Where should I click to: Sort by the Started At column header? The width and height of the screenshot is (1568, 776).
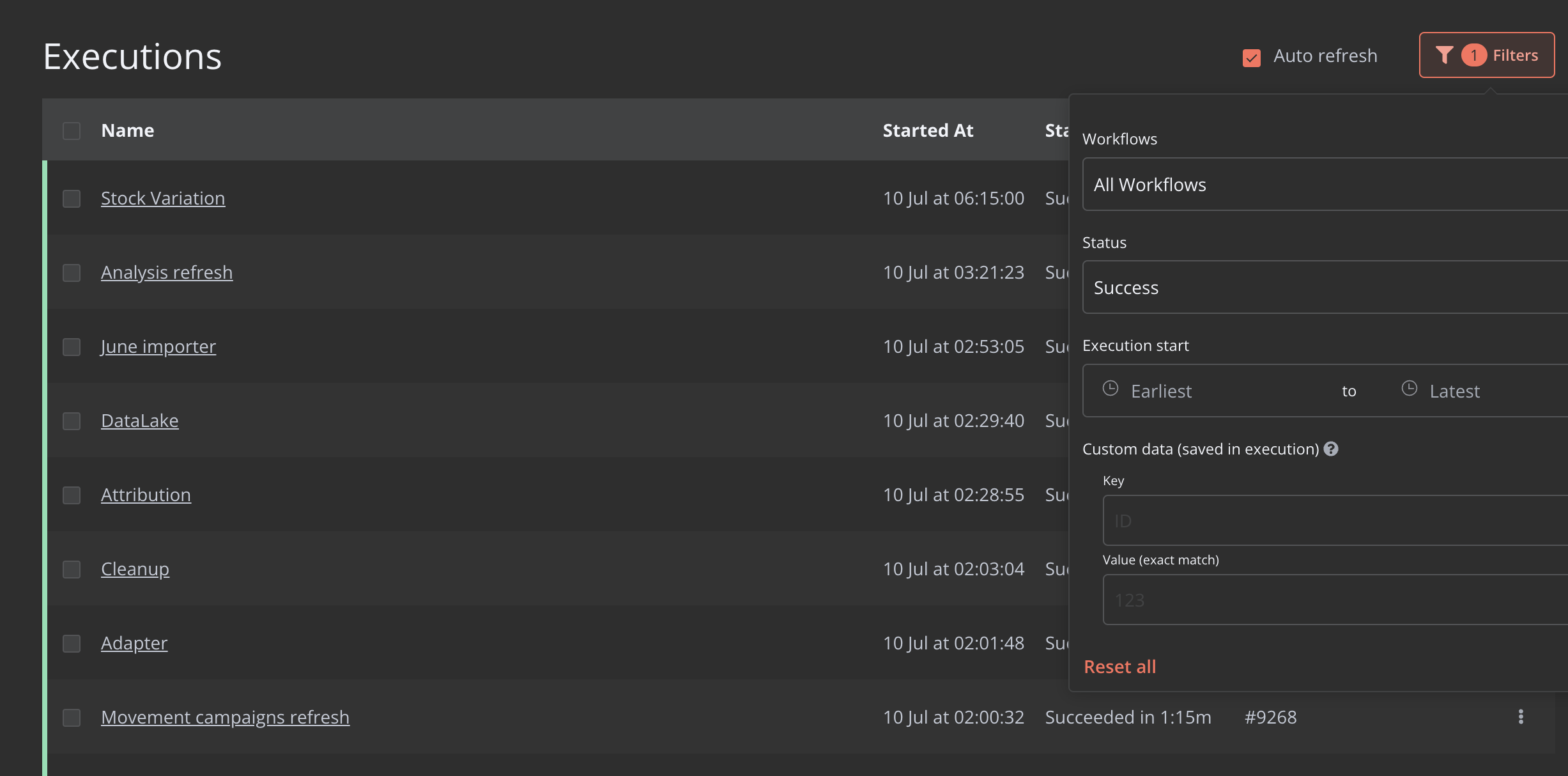(928, 130)
